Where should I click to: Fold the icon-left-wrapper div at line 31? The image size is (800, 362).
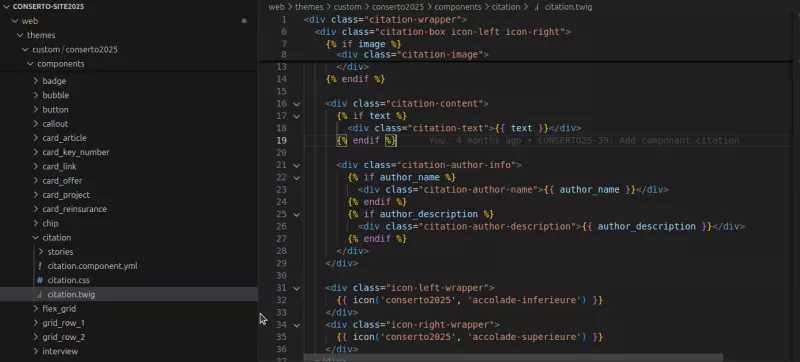296,288
